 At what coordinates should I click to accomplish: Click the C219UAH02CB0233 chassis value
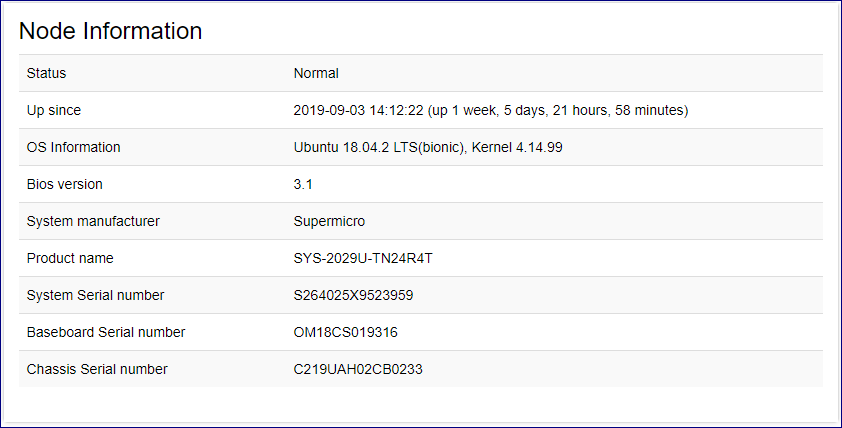pos(358,369)
